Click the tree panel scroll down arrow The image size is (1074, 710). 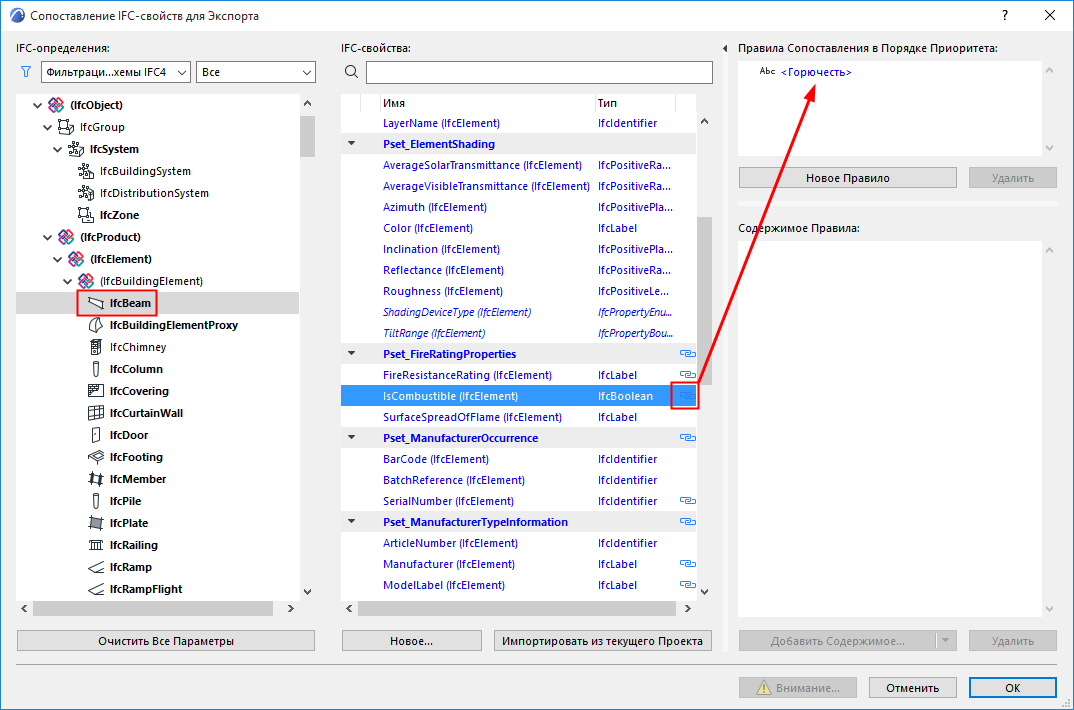tap(308, 592)
